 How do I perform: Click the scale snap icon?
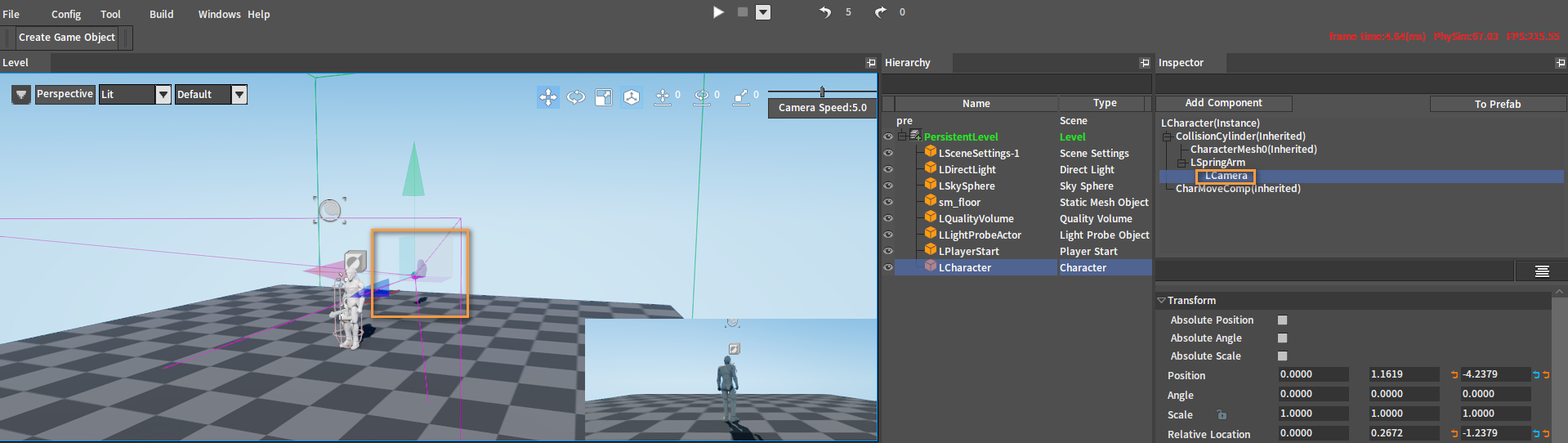(x=741, y=97)
